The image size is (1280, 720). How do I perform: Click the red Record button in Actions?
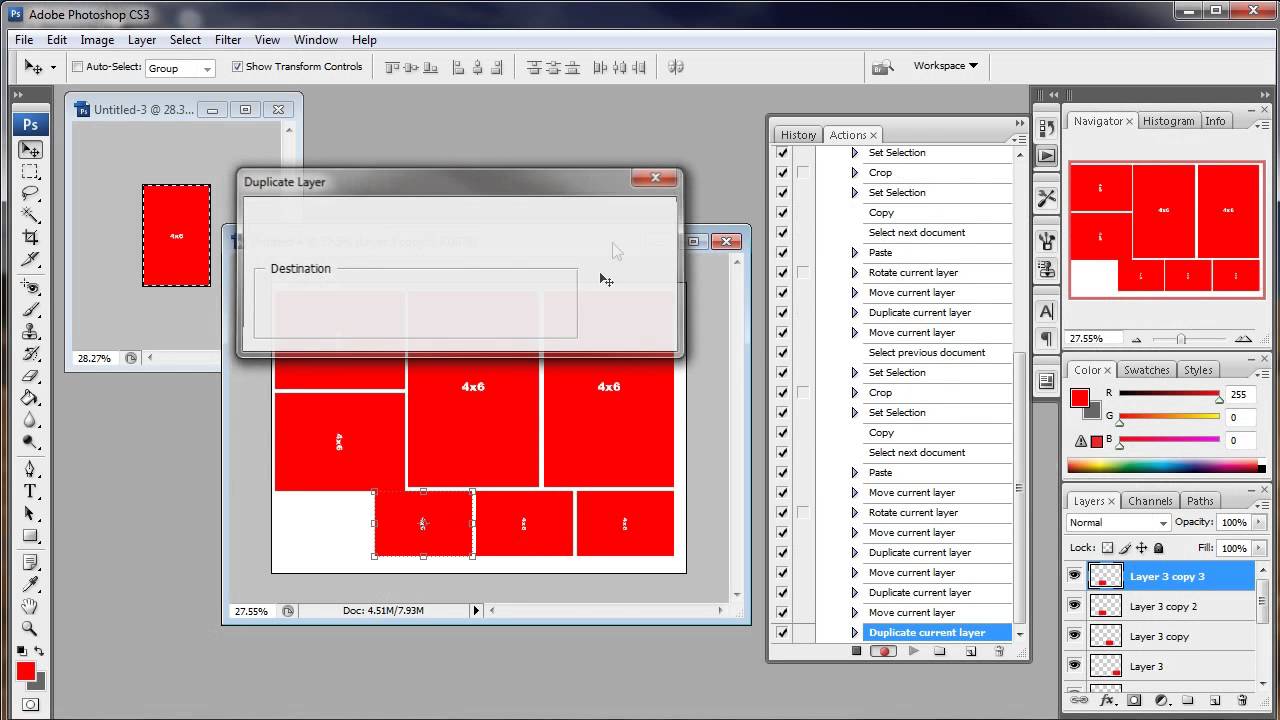coord(883,651)
